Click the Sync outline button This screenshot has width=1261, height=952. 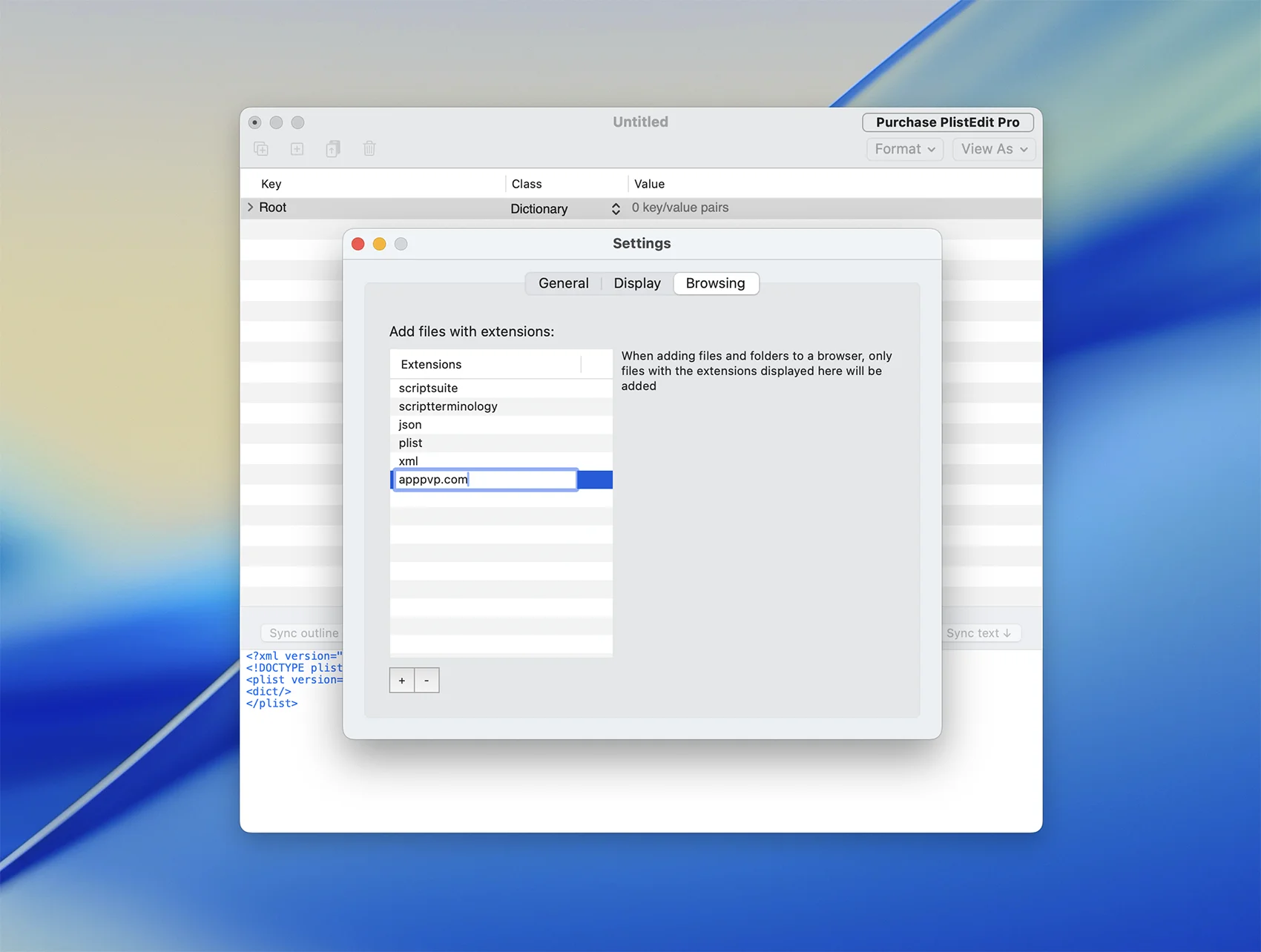coord(303,633)
